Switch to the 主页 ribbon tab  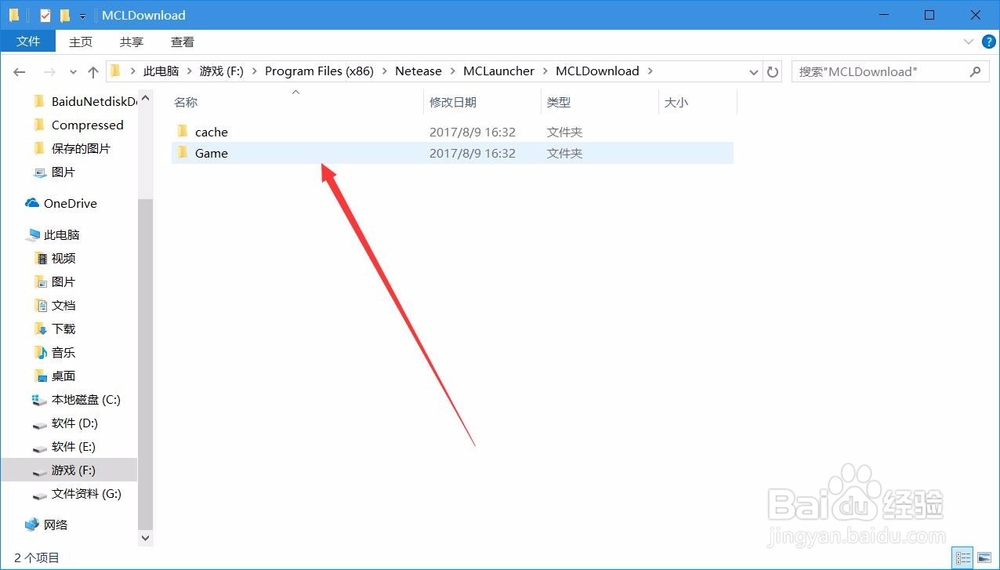coord(81,42)
